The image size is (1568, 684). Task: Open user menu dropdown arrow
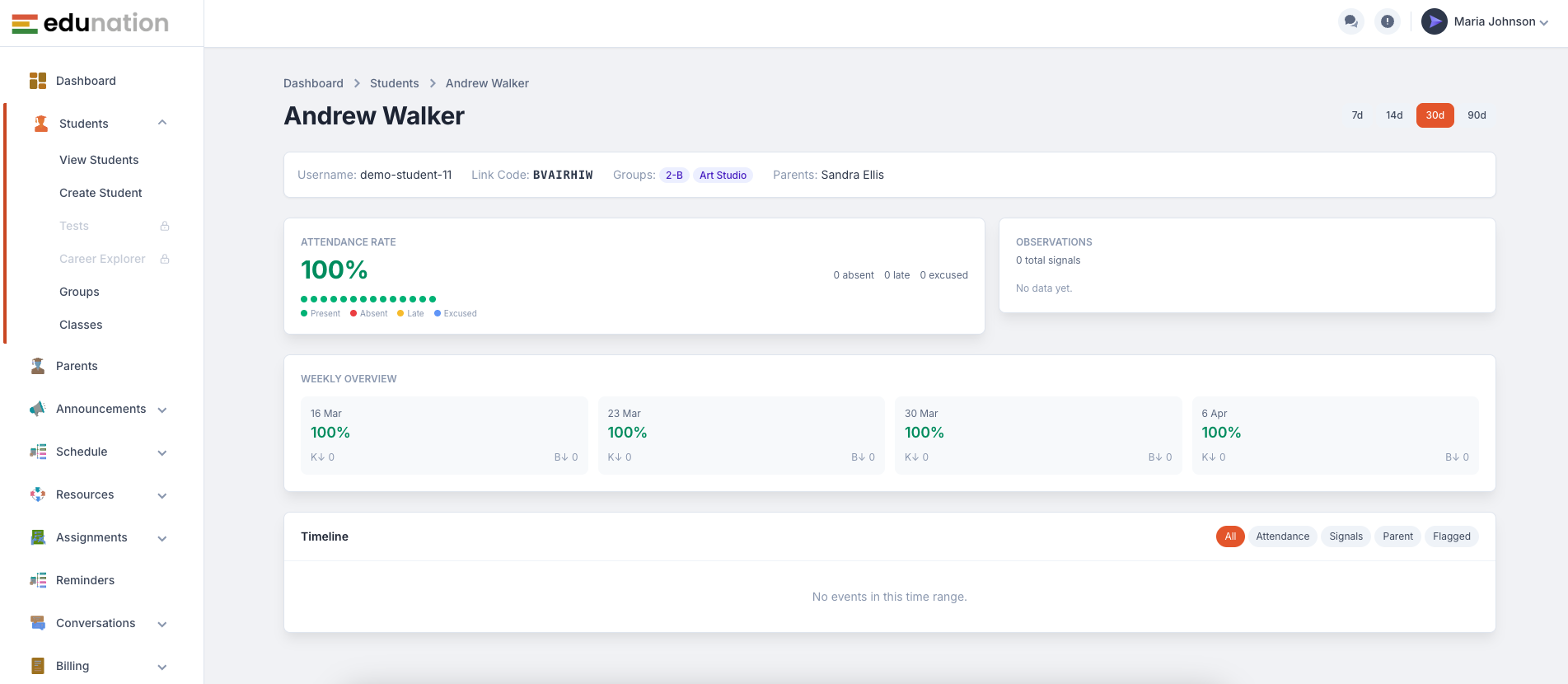click(x=1544, y=23)
